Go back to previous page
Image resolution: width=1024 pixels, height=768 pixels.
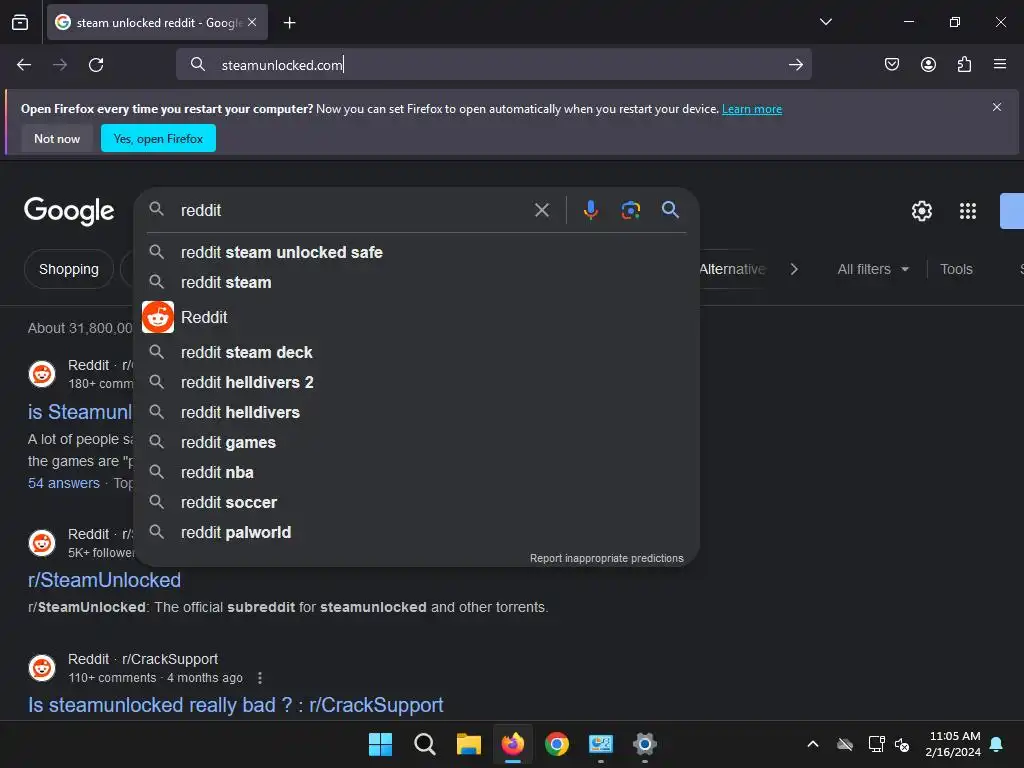[x=24, y=65]
